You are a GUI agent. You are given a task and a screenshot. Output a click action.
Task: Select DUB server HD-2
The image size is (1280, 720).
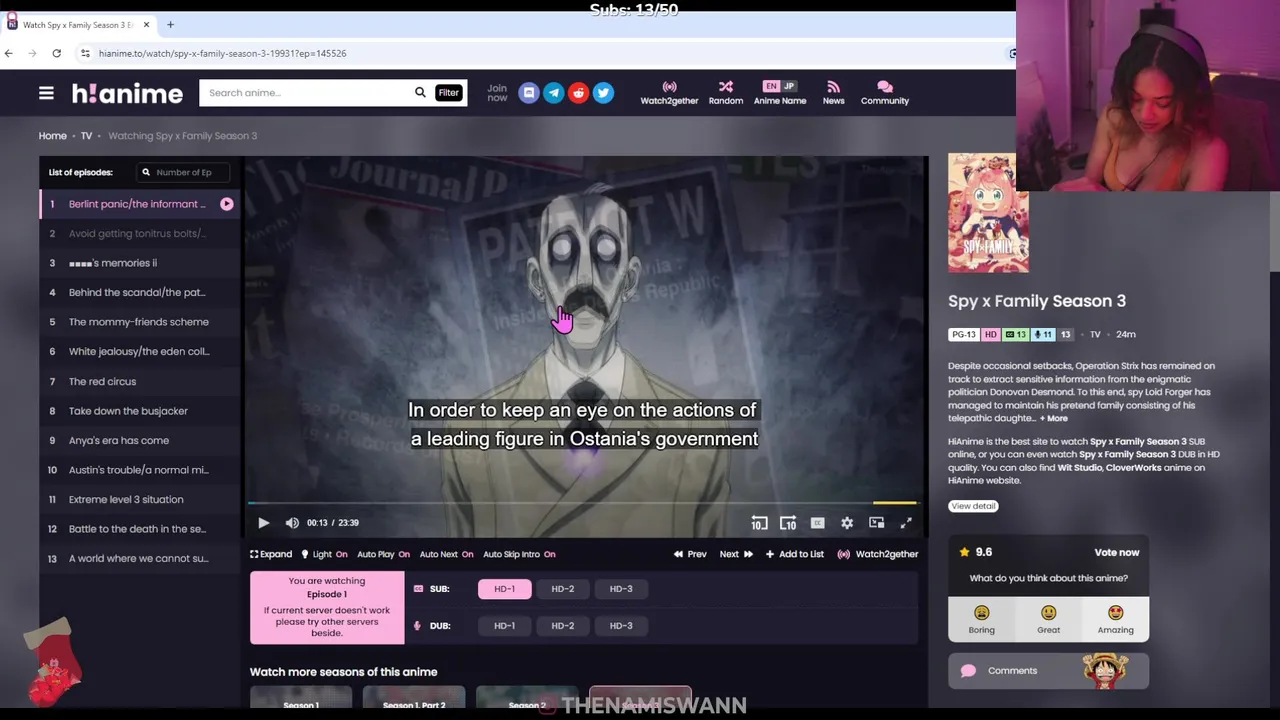click(563, 626)
